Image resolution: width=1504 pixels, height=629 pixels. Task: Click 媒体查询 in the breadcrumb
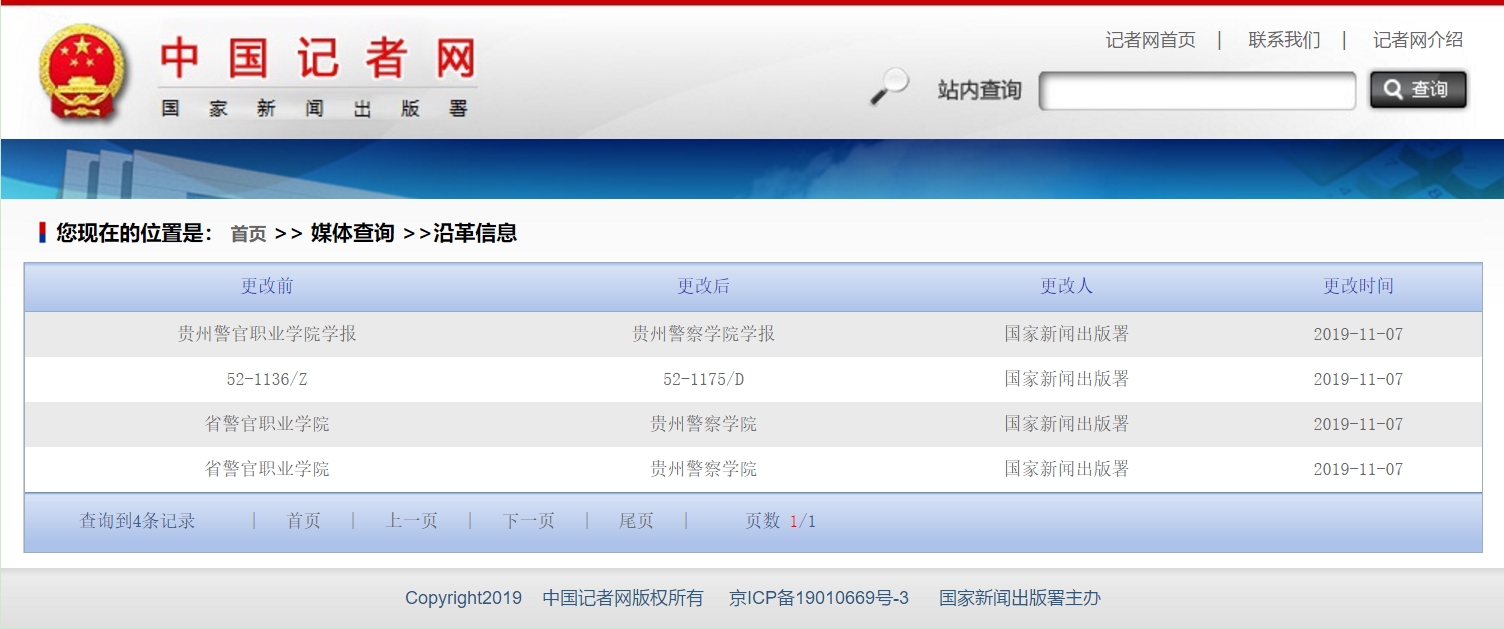(352, 234)
